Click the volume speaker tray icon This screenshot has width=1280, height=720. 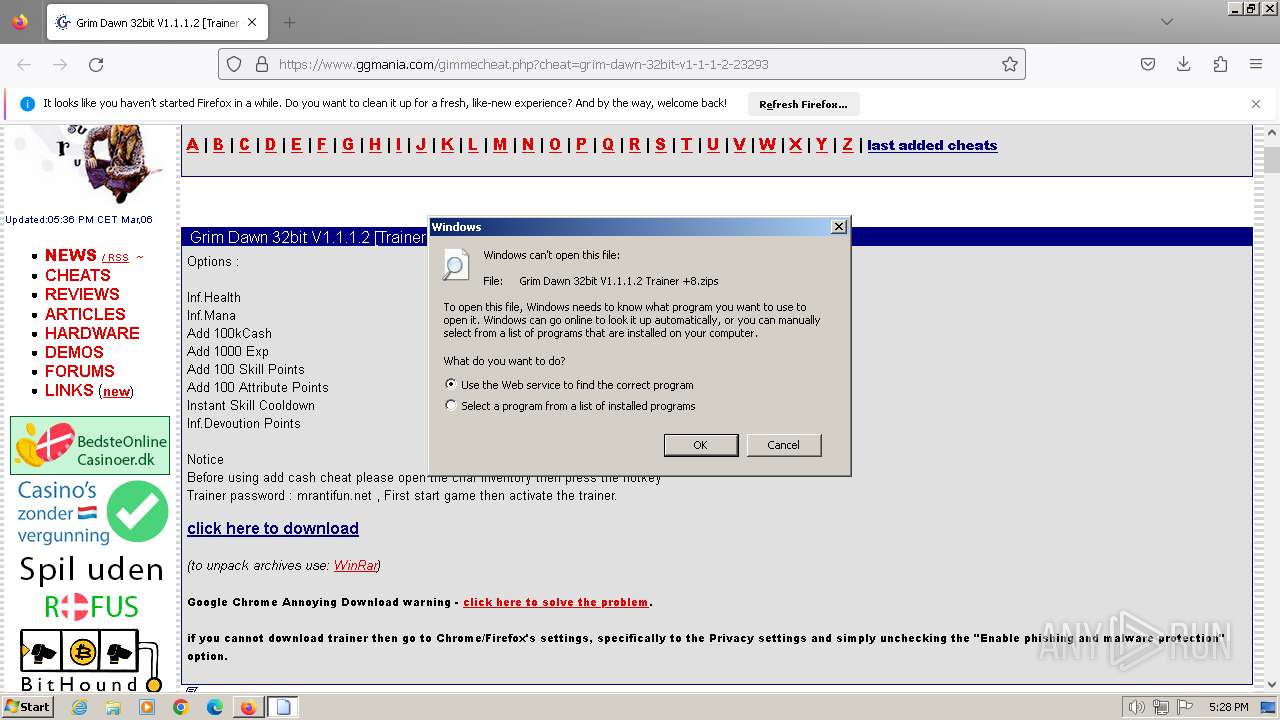pos(1136,707)
